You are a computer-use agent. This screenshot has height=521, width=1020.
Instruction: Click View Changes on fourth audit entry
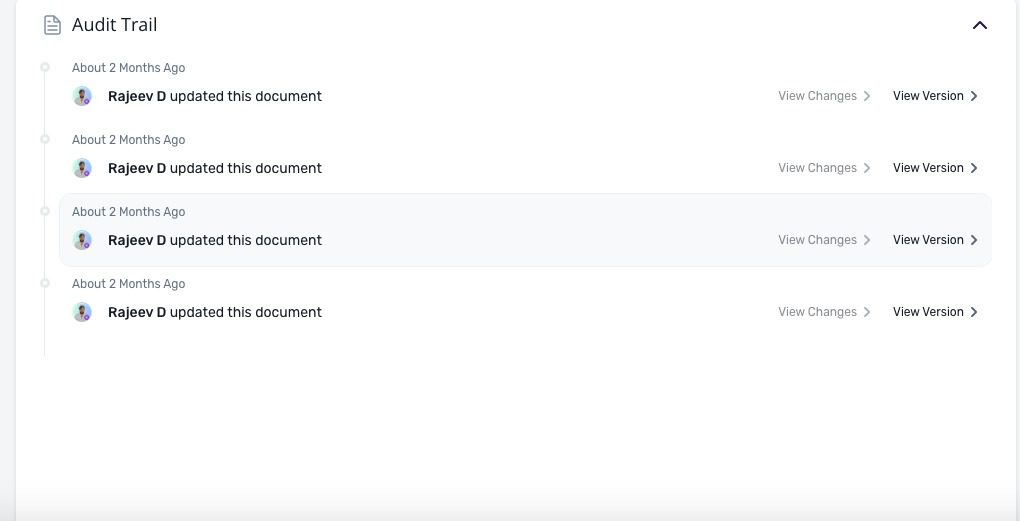824,312
